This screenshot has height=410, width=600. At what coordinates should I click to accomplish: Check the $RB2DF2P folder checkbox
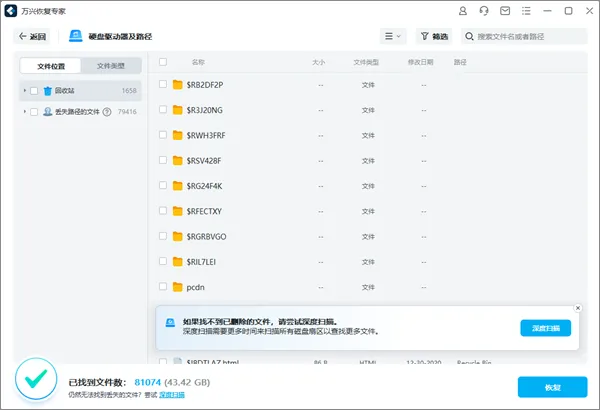pos(163,84)
